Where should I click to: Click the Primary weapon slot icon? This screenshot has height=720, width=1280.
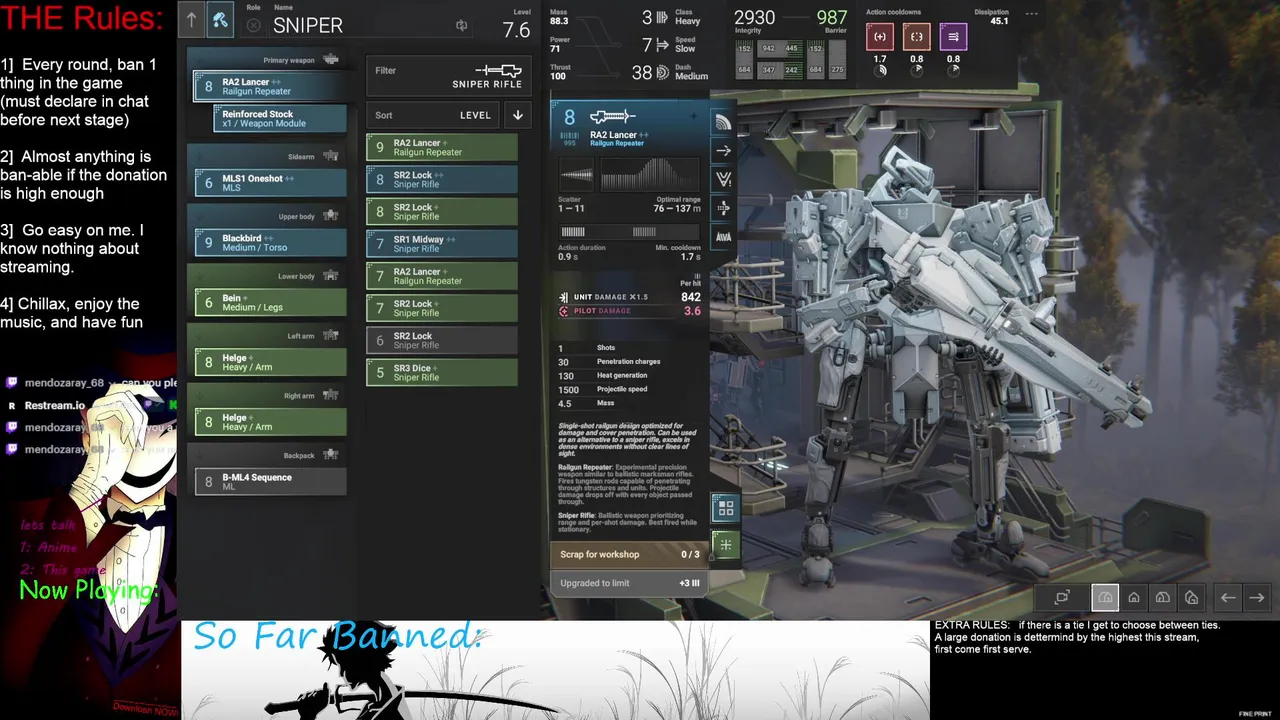coord(331,60)
